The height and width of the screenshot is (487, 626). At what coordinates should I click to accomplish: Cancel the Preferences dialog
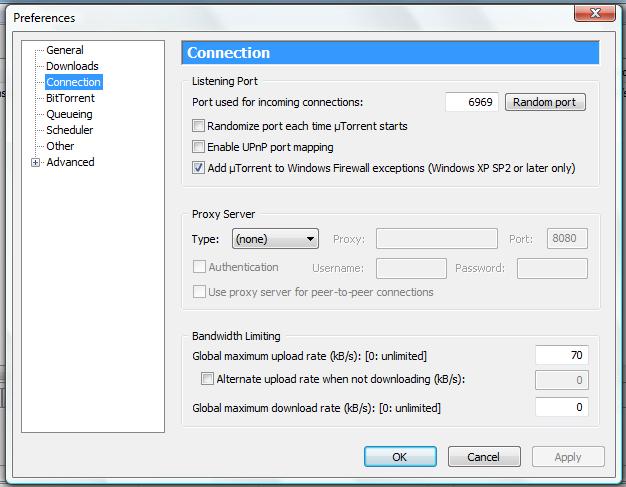point(484,457)
